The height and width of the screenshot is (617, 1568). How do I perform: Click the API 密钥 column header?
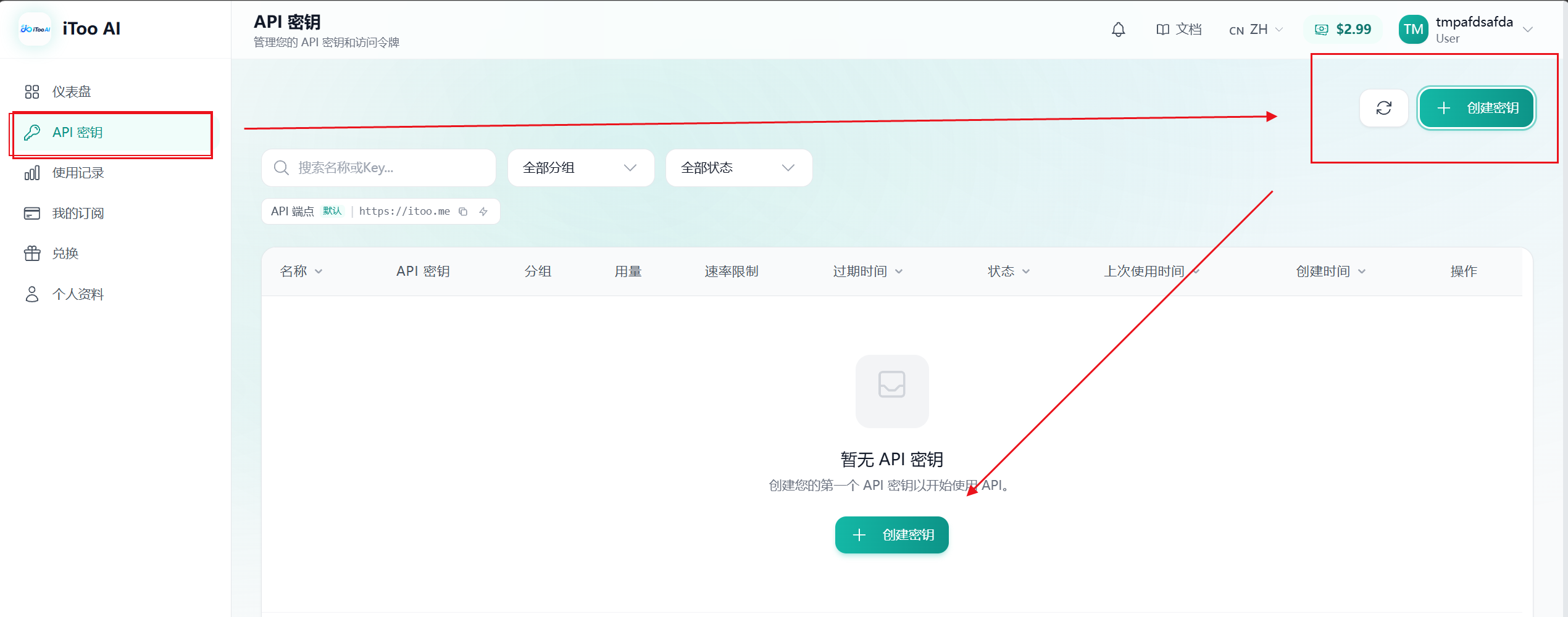[423, 271]
